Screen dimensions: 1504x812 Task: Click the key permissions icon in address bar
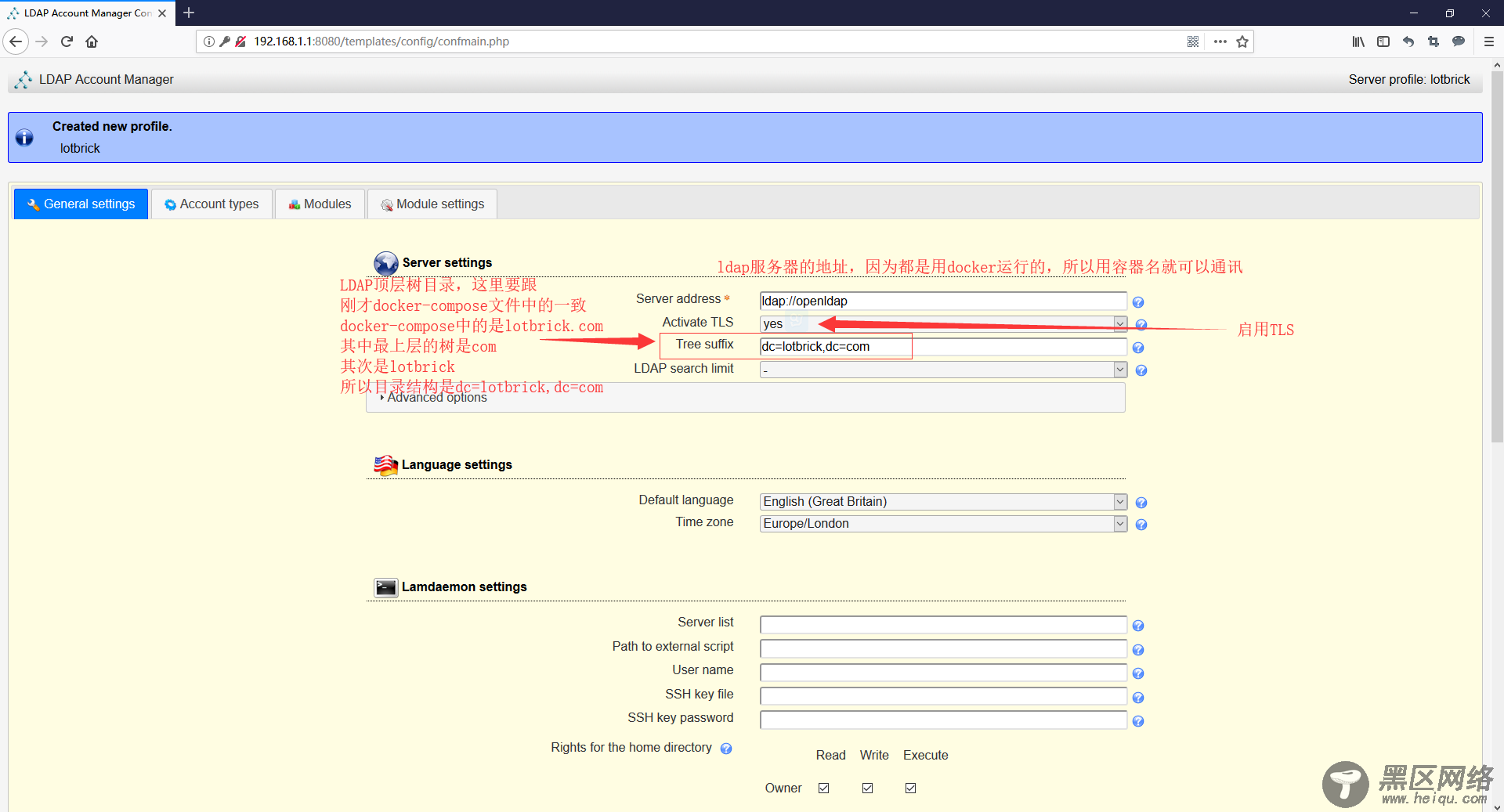pyautogui.click(x=225, y=42)
